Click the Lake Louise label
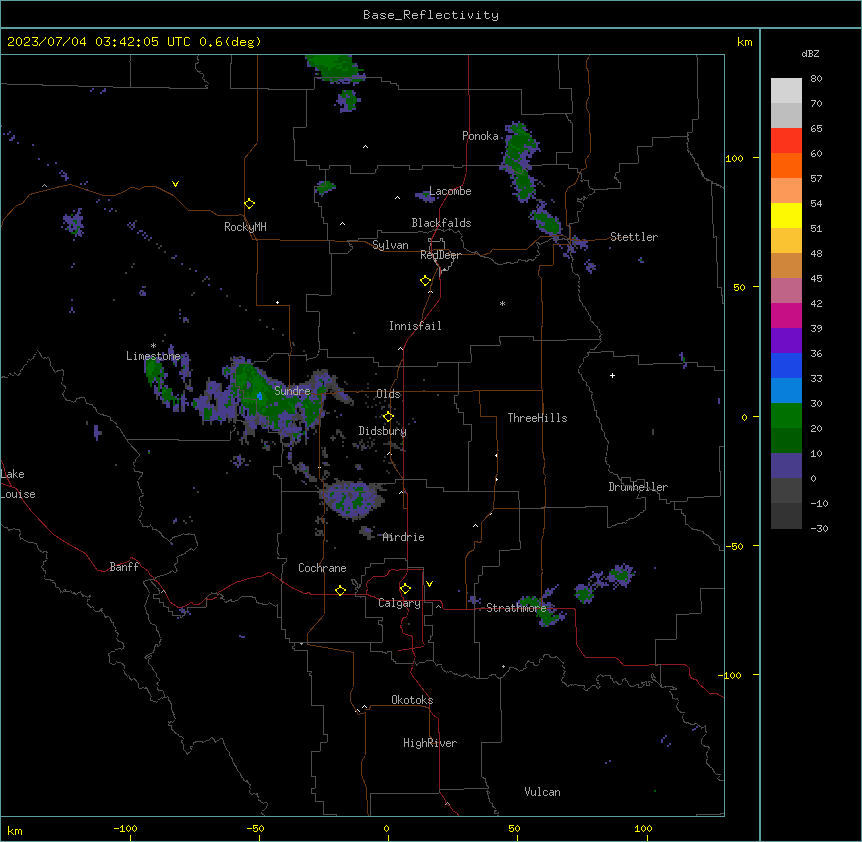 (16, 484)
